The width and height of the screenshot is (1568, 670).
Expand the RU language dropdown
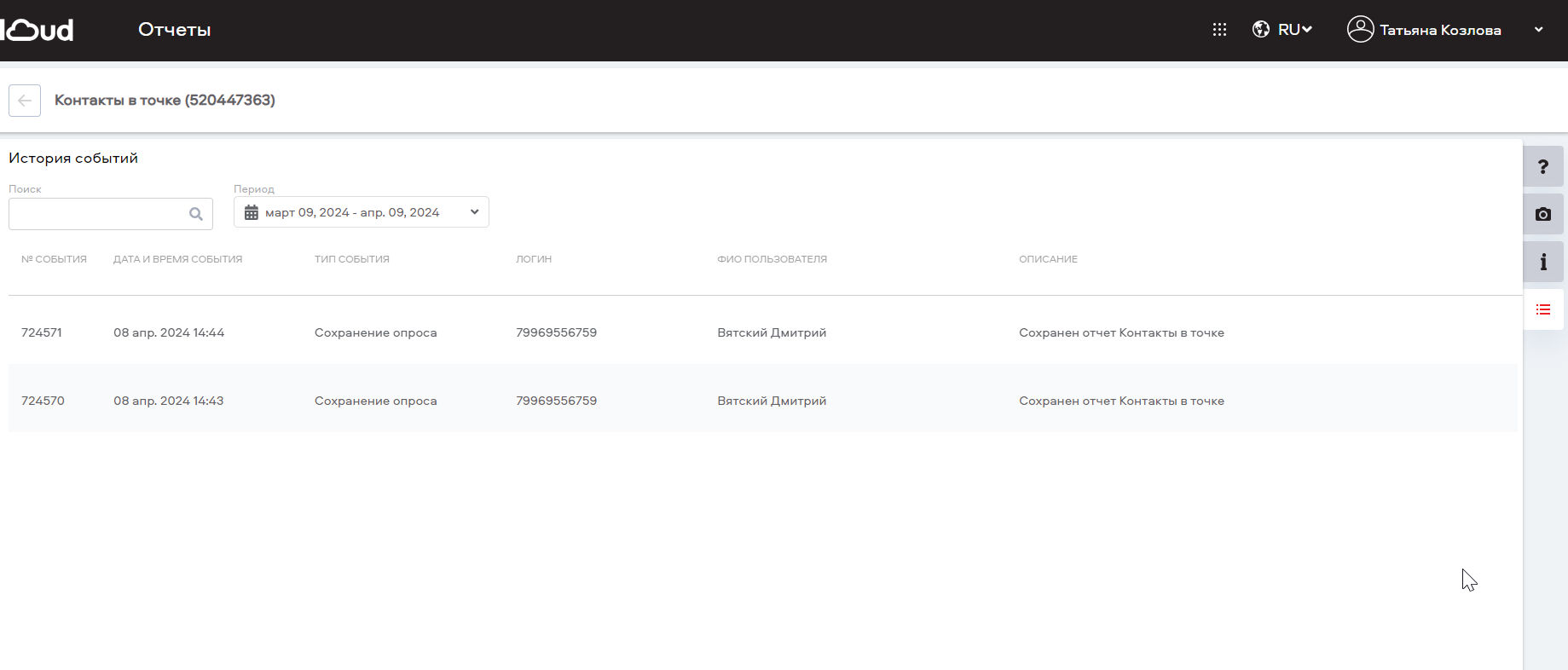click(x=1294, y=30)
